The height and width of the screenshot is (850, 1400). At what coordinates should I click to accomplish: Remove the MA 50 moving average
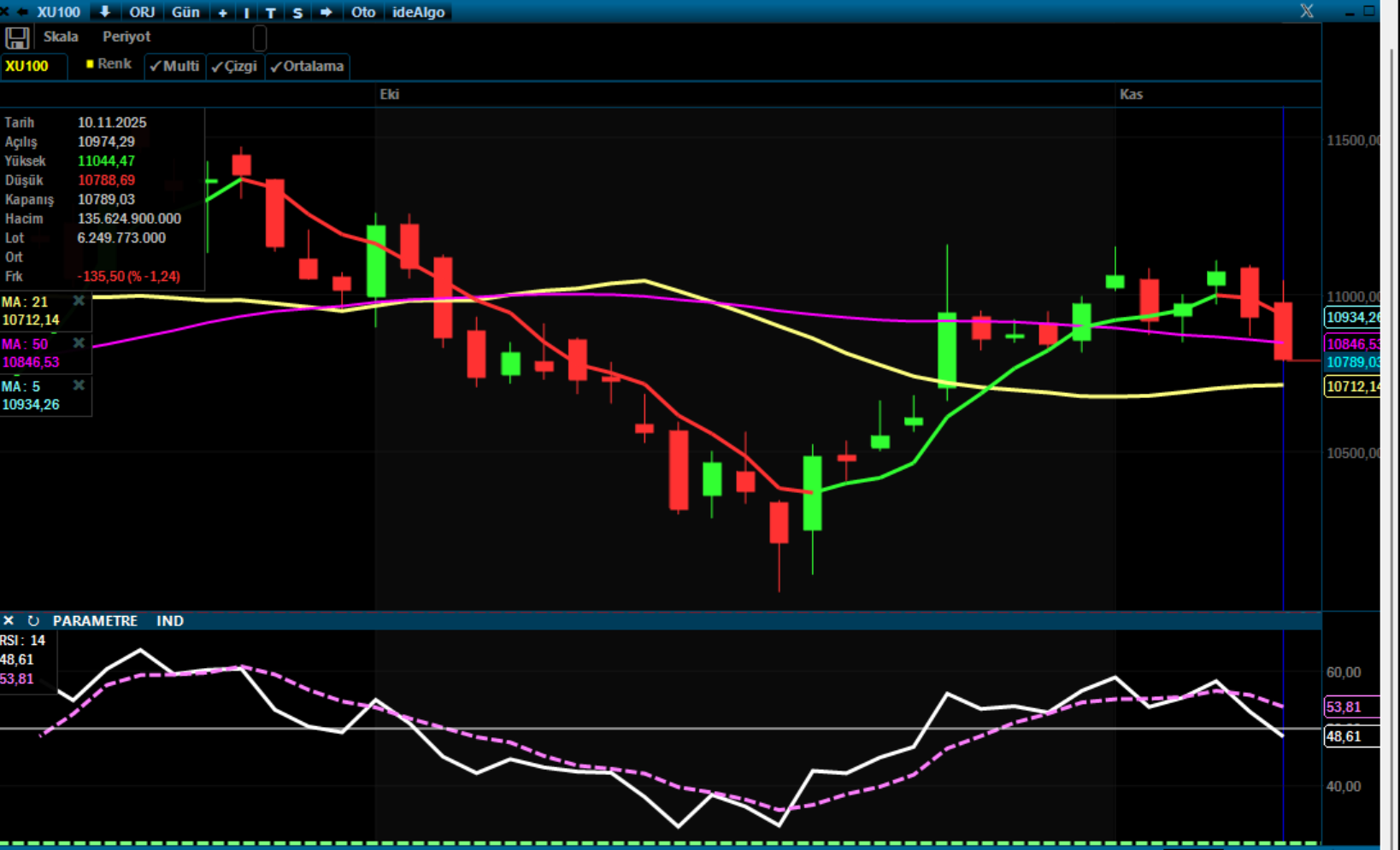click(79, 343)
